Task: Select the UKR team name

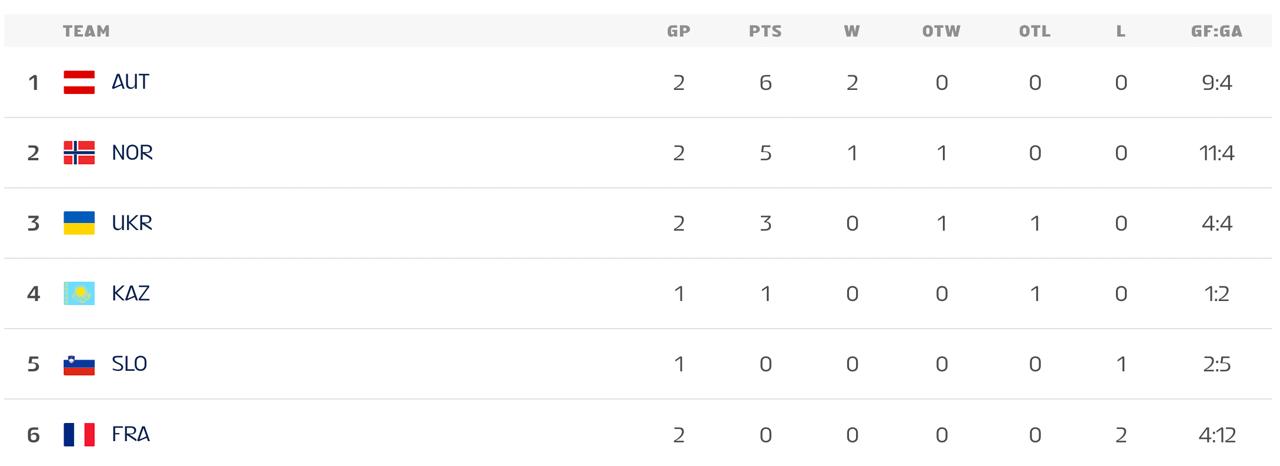Action: [x=132, y=223]
